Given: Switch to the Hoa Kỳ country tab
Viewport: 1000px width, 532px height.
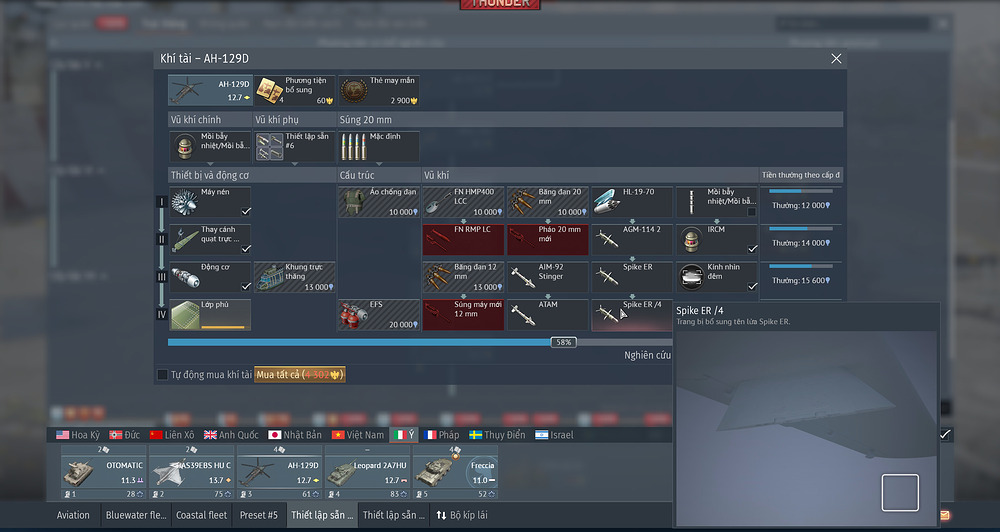Looking at the screenshot, I should pyautogui.click(x=78, y=434).
